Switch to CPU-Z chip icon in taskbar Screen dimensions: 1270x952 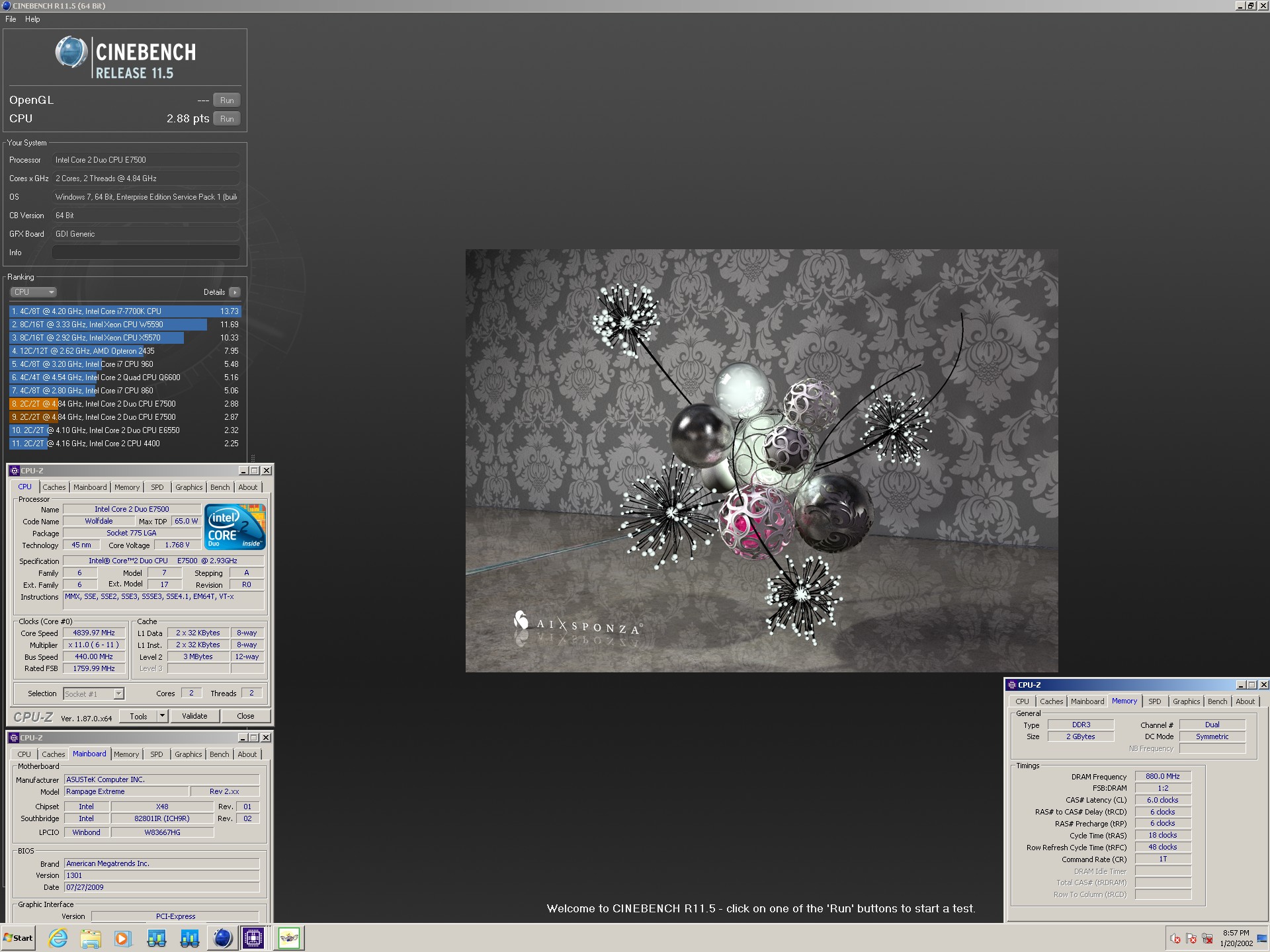(x=254, y=937)
